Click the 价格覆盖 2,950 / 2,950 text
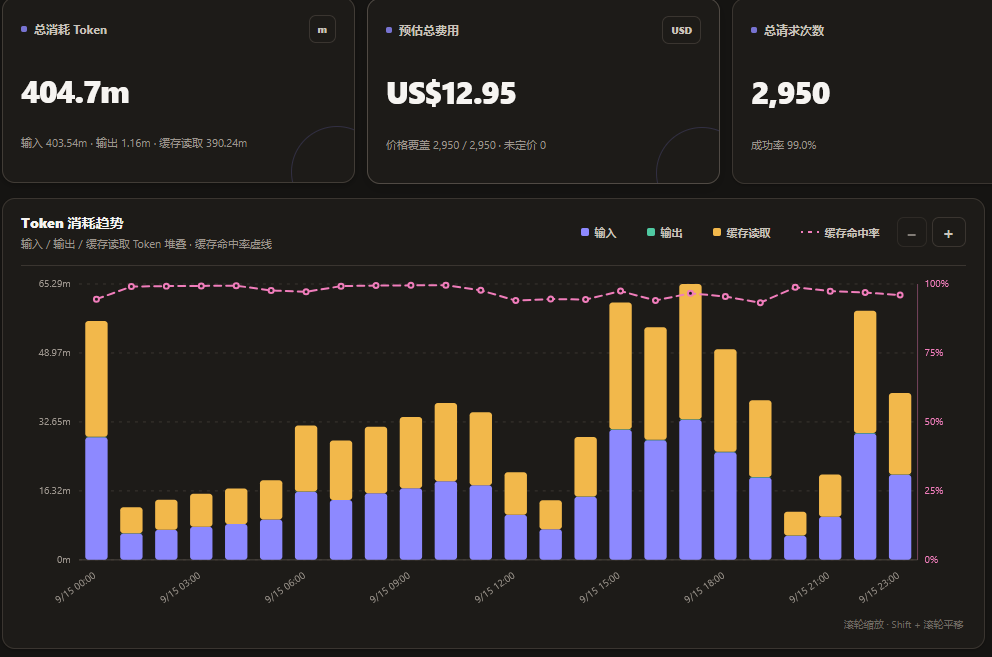The height and width of the screenshot is (657, 992). pos(441,145)
